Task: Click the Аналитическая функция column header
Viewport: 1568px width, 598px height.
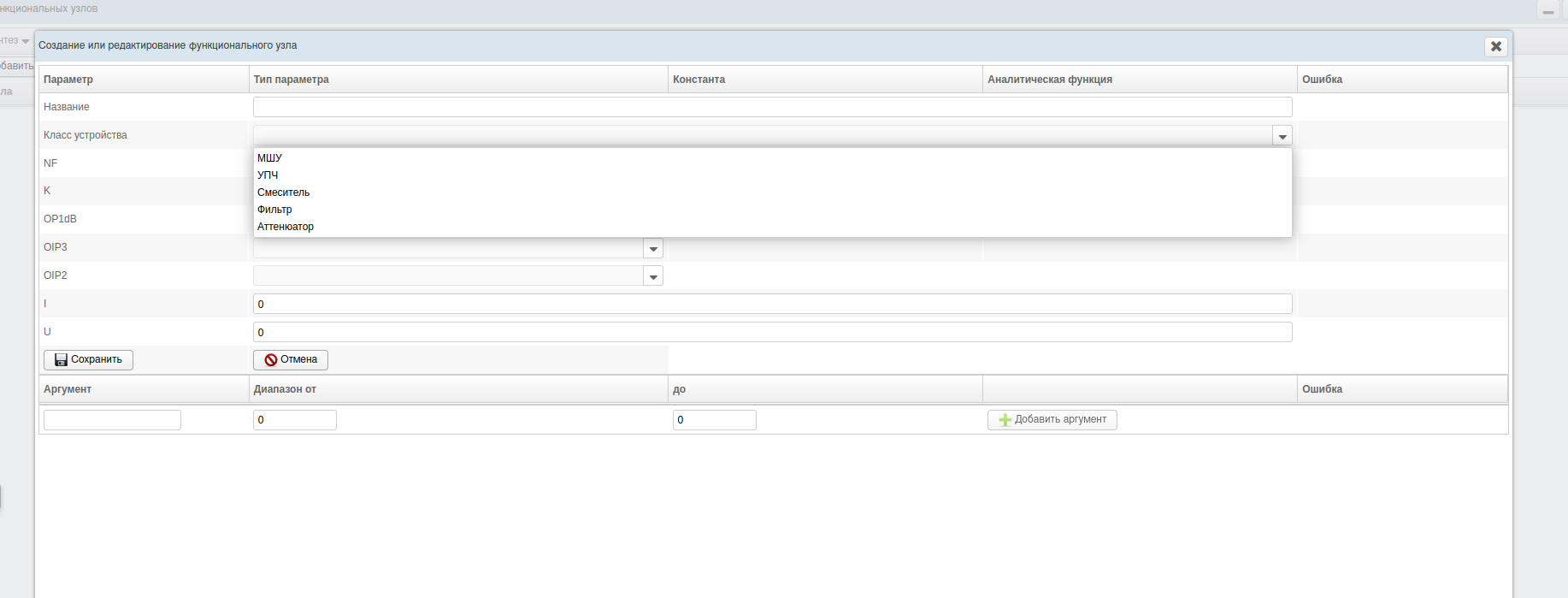Action: click(1050, 80)
